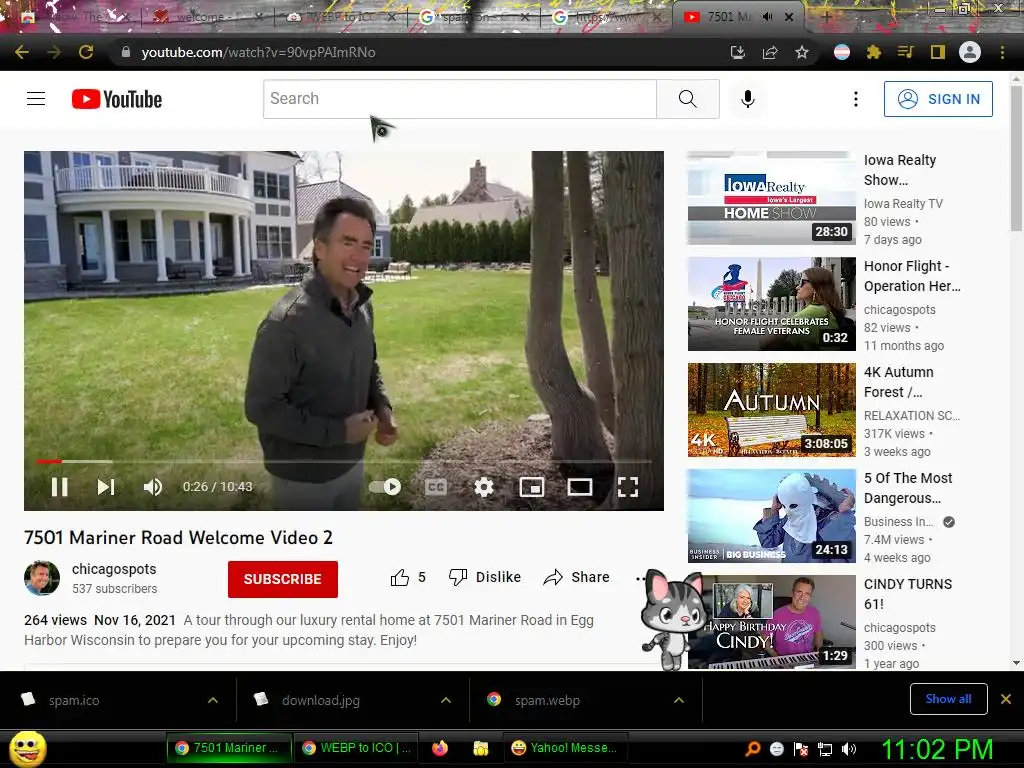Open CINDY TURNS 61! video title
1024x768 pixels.
tap(908, 594)
